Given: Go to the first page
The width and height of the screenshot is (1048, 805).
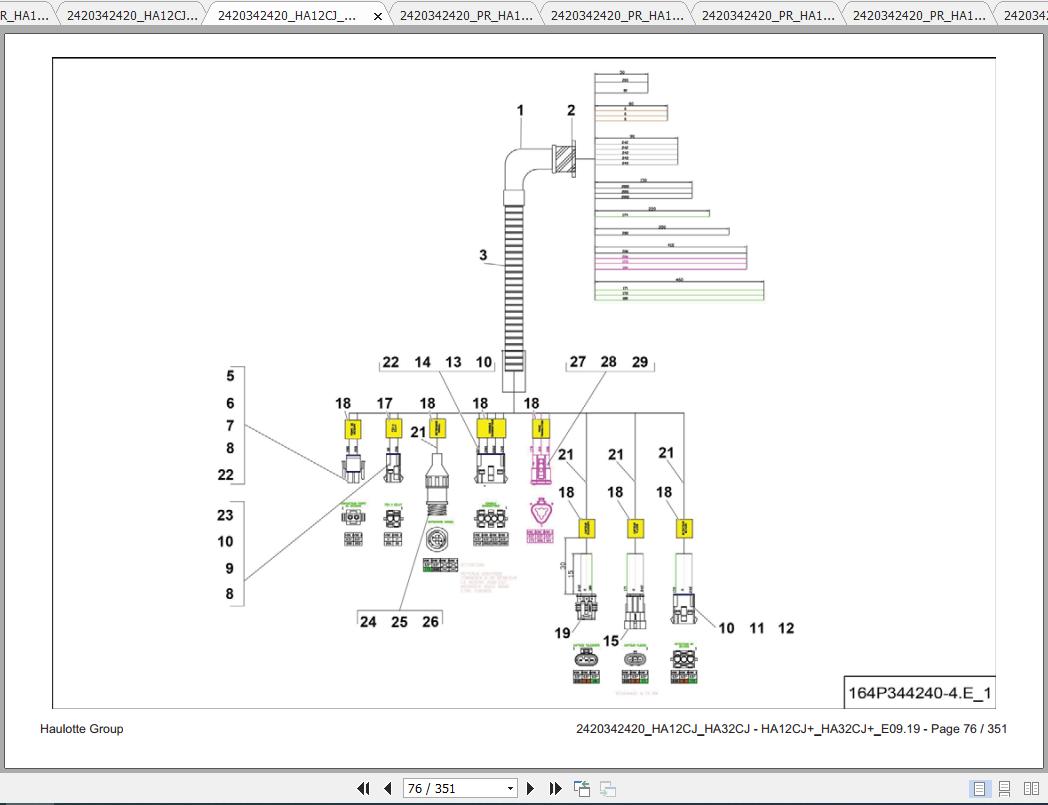Looking at the screenshot, I should tap(364, 788).
